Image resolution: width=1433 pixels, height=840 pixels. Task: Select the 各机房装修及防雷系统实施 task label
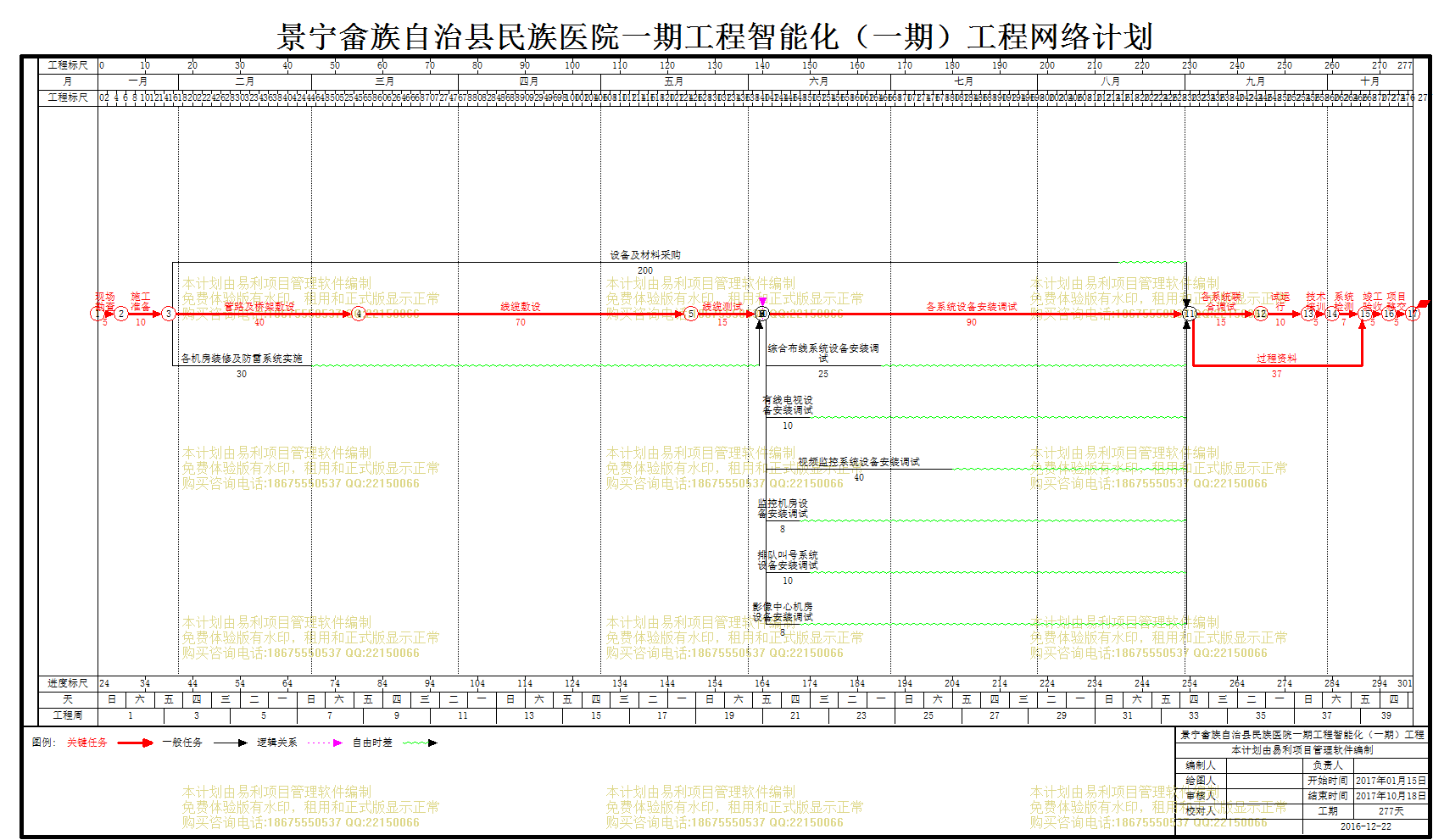click(242, 359)
